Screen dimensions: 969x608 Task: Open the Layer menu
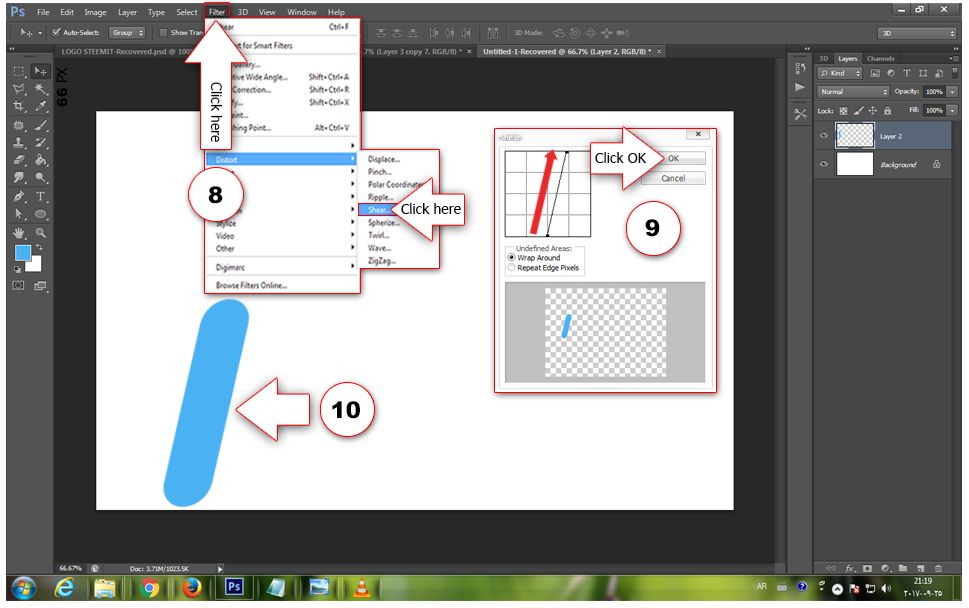[127, 12]
